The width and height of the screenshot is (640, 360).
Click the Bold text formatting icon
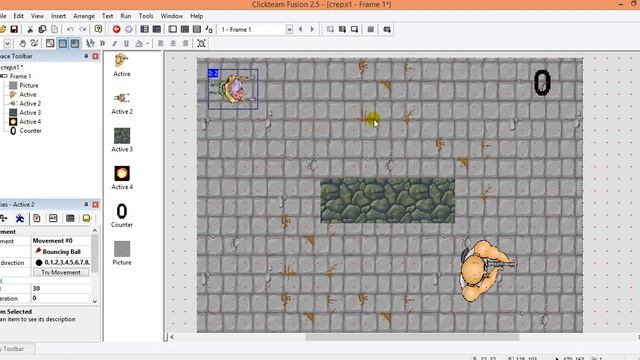point(102,43)
